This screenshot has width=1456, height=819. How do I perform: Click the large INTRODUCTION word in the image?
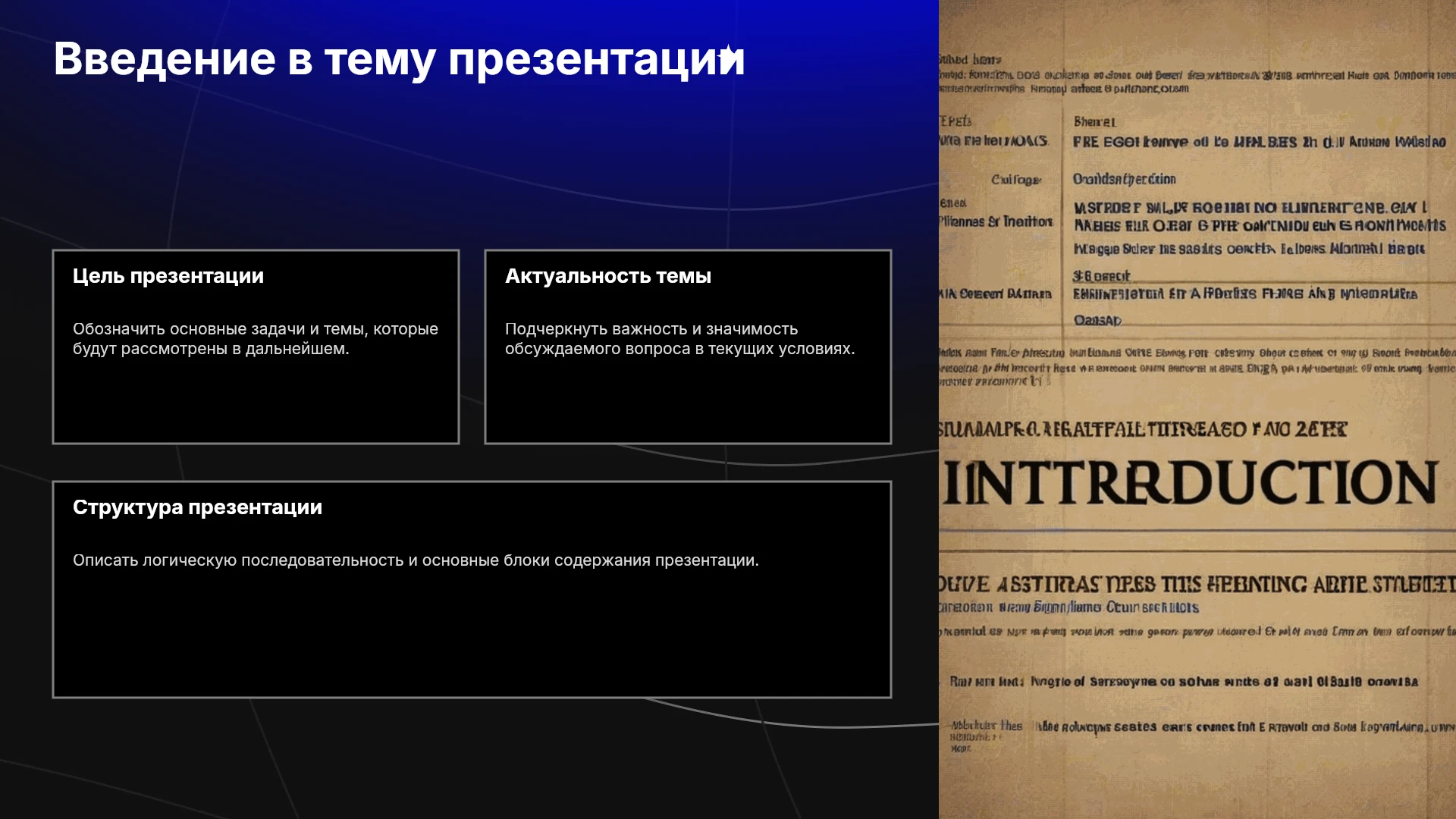point(1190,483)
